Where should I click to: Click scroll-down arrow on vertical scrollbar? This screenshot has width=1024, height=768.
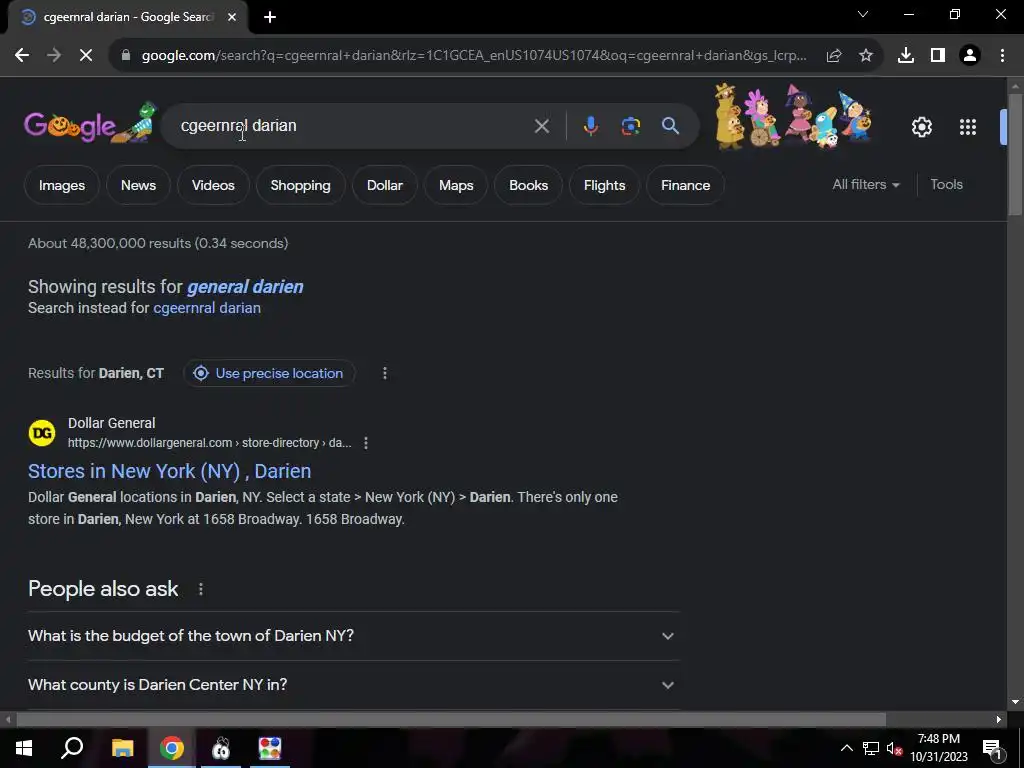pos(1015,703)
